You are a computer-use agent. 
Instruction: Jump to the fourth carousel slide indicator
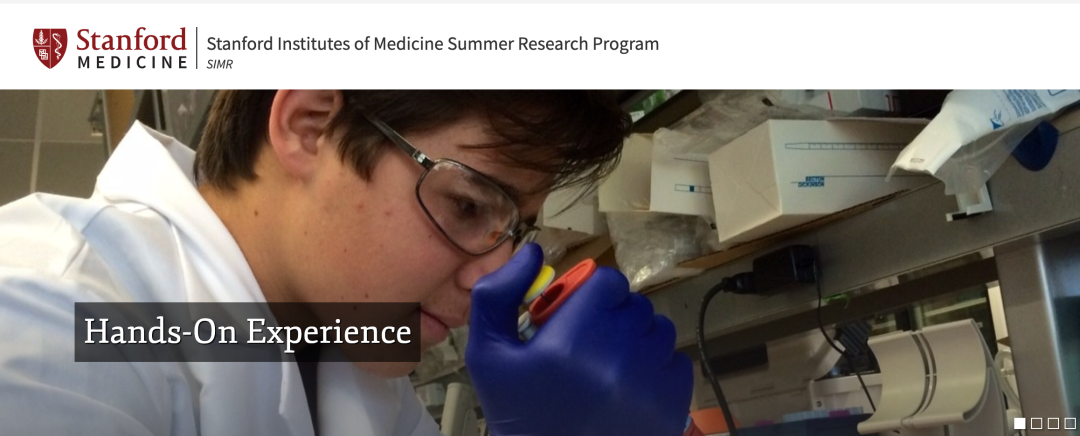click(1070, 423)
